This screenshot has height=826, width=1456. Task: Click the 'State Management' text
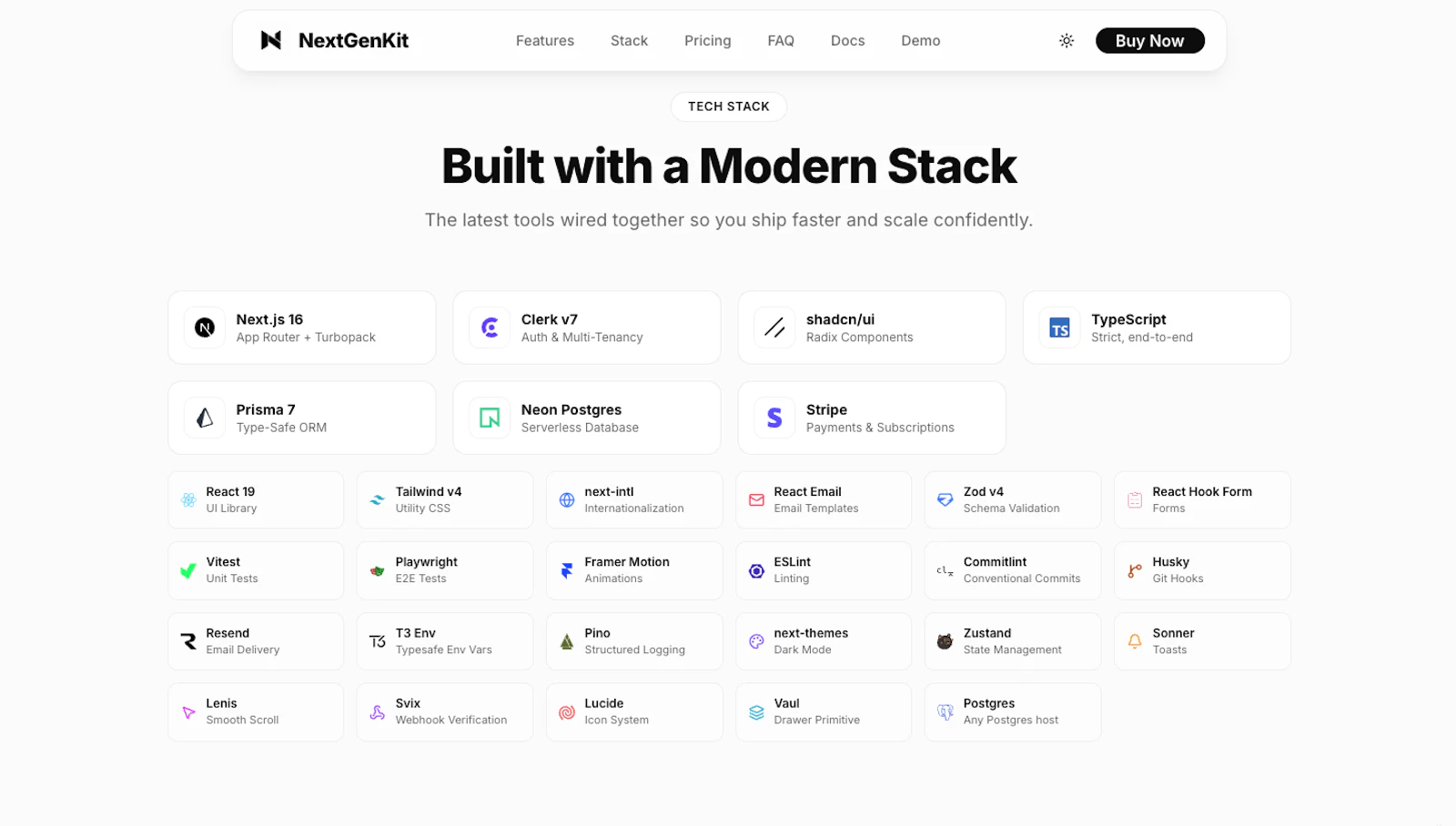(1013, 650)
